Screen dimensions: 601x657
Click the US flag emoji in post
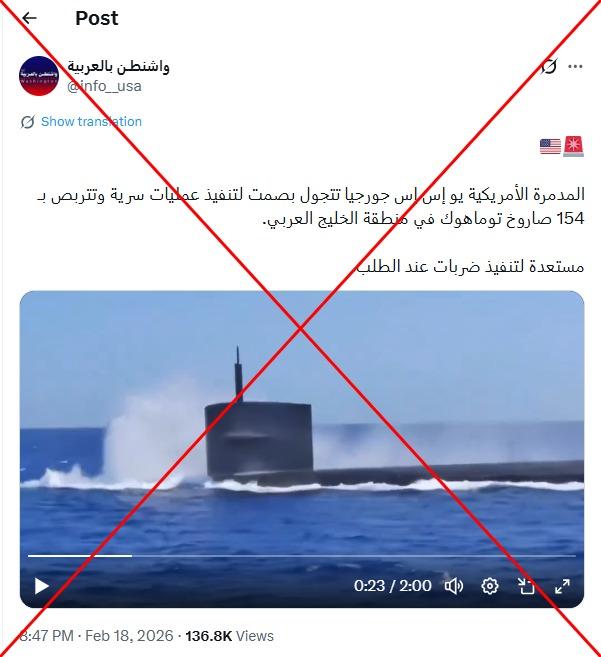click(550, 147)
